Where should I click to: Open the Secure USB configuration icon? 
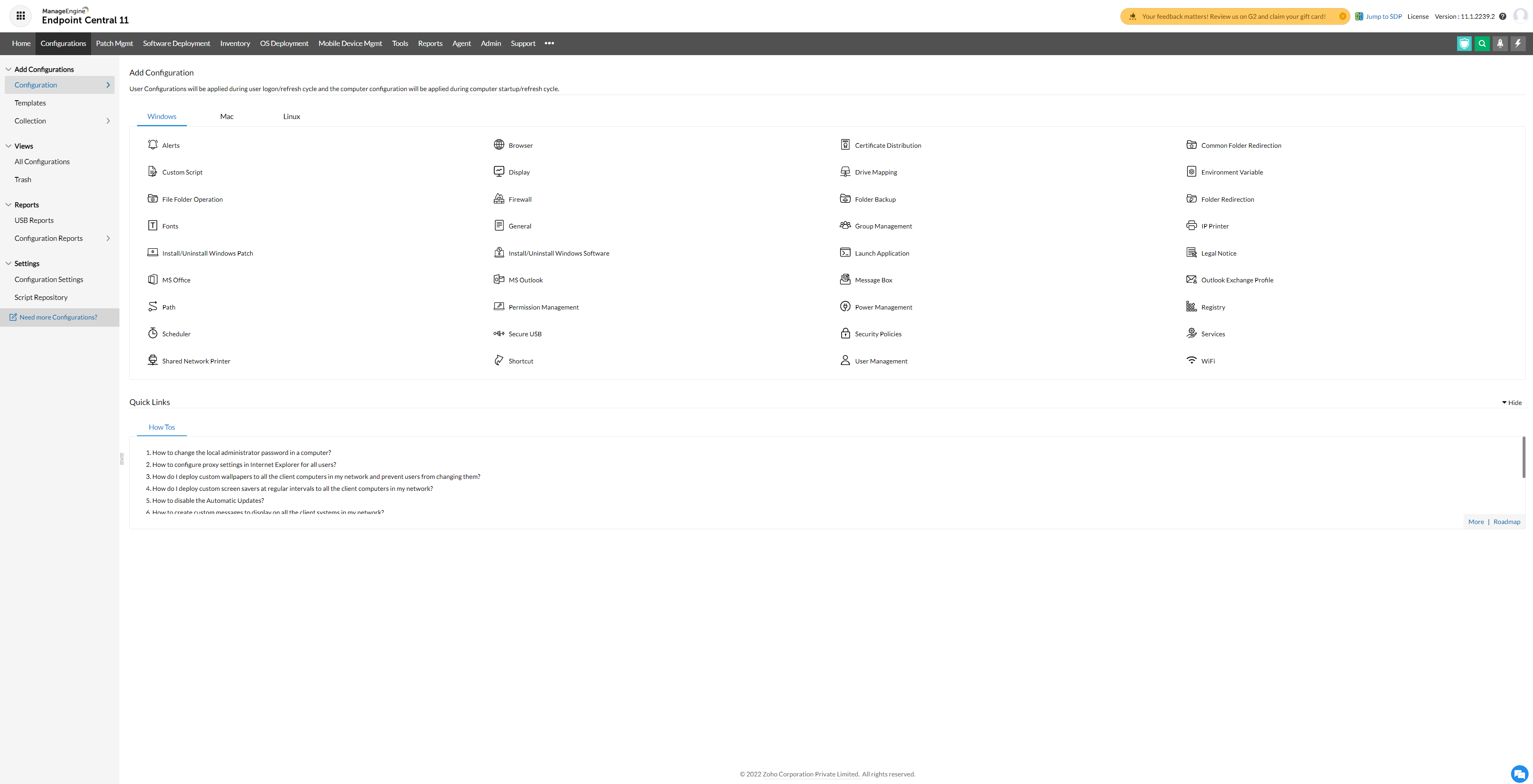click(x=499, y=334)
